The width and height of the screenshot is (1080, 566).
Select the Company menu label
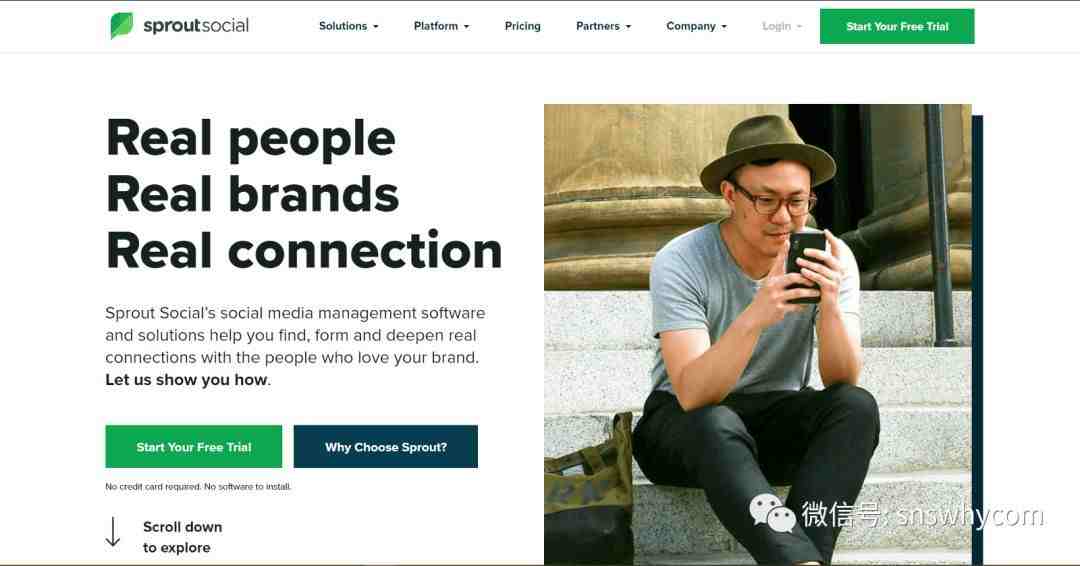pos(691,26)
